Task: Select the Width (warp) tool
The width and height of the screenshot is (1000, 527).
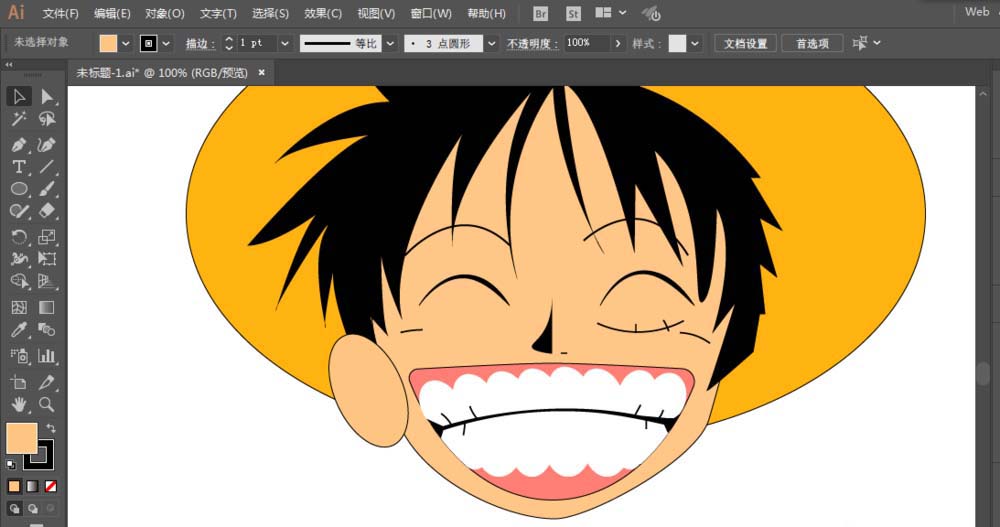Action: (19, 258)
